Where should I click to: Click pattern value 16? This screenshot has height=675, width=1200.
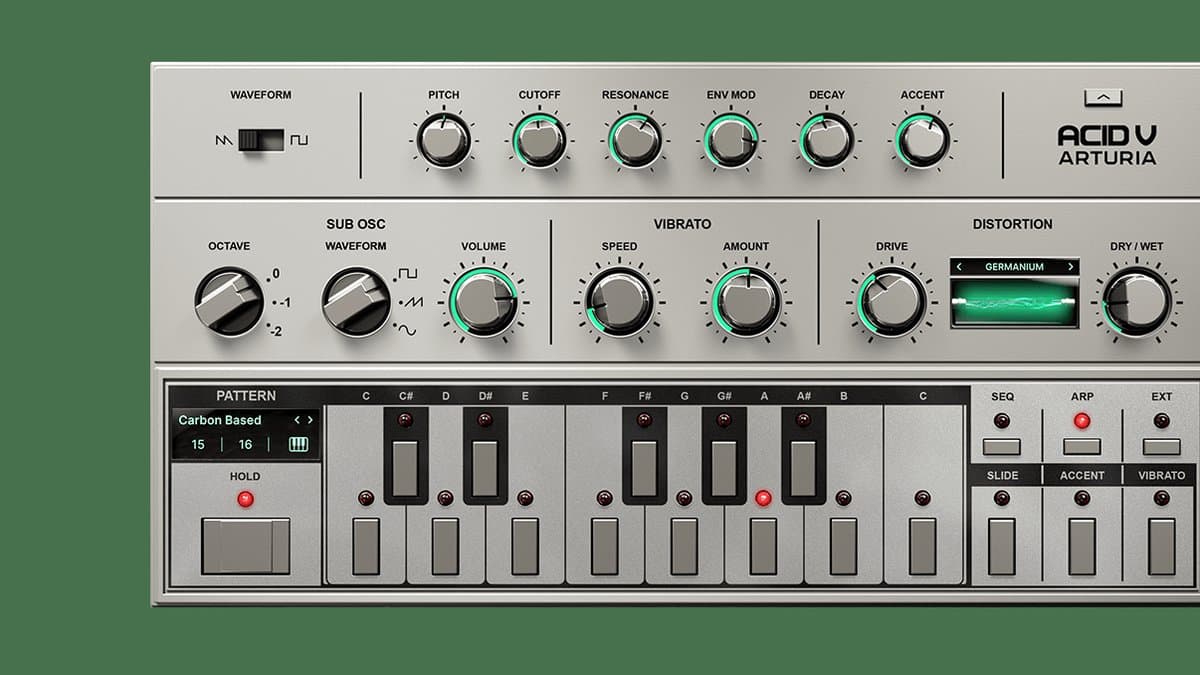click(245, 445)
